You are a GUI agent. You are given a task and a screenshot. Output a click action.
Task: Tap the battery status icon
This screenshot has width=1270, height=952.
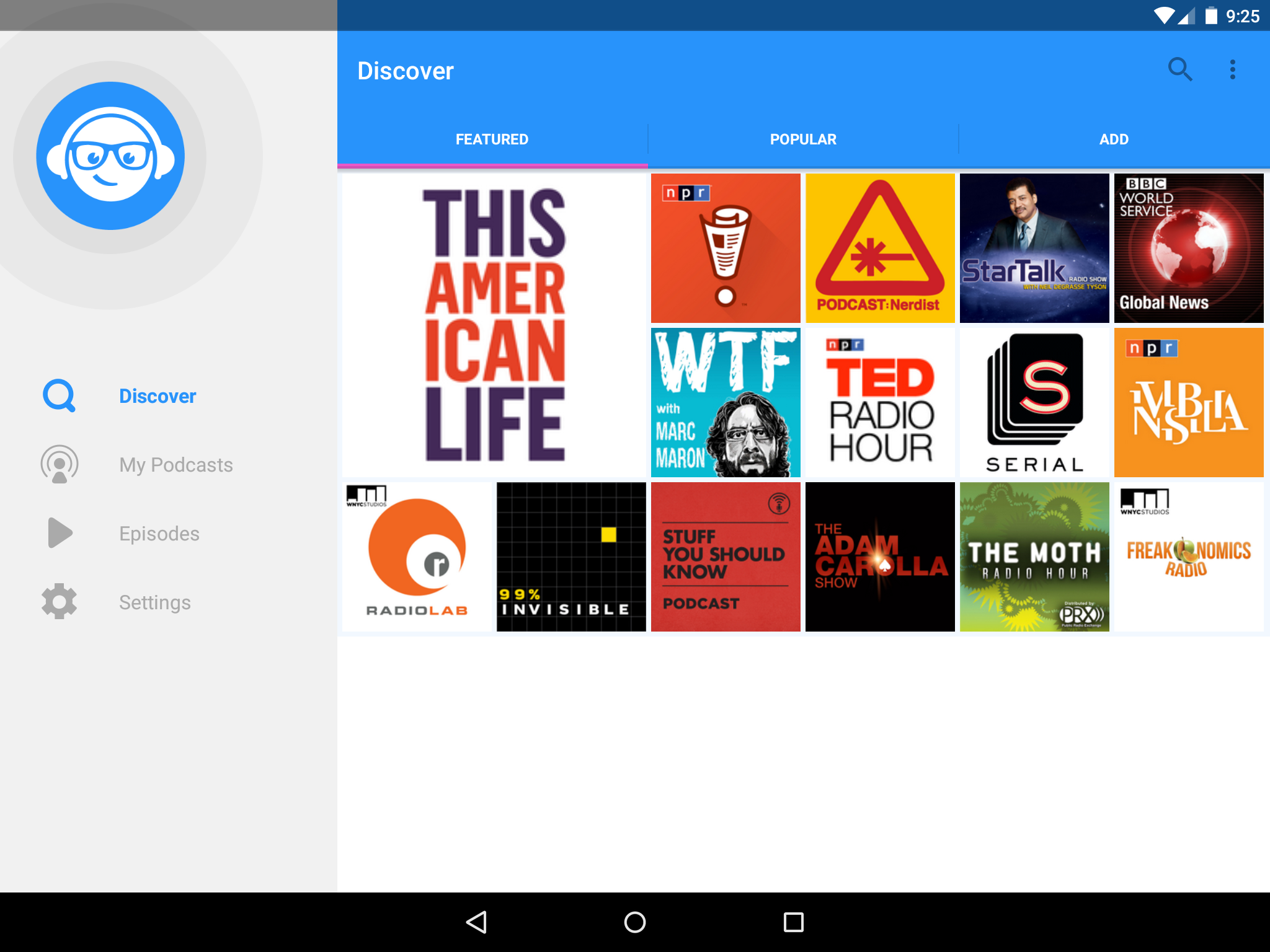click(1211, 15)
